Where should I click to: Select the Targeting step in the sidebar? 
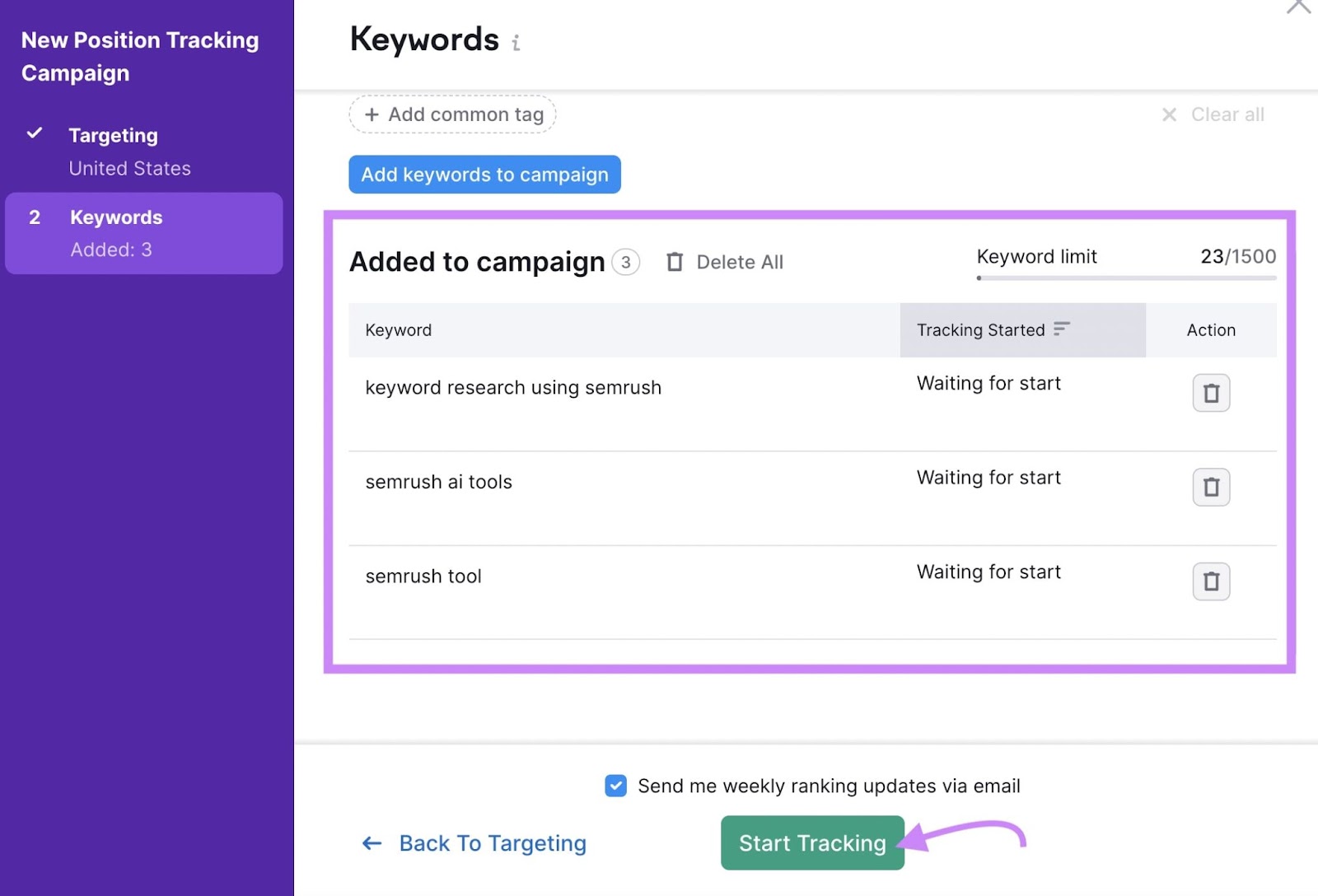[113, 134]
